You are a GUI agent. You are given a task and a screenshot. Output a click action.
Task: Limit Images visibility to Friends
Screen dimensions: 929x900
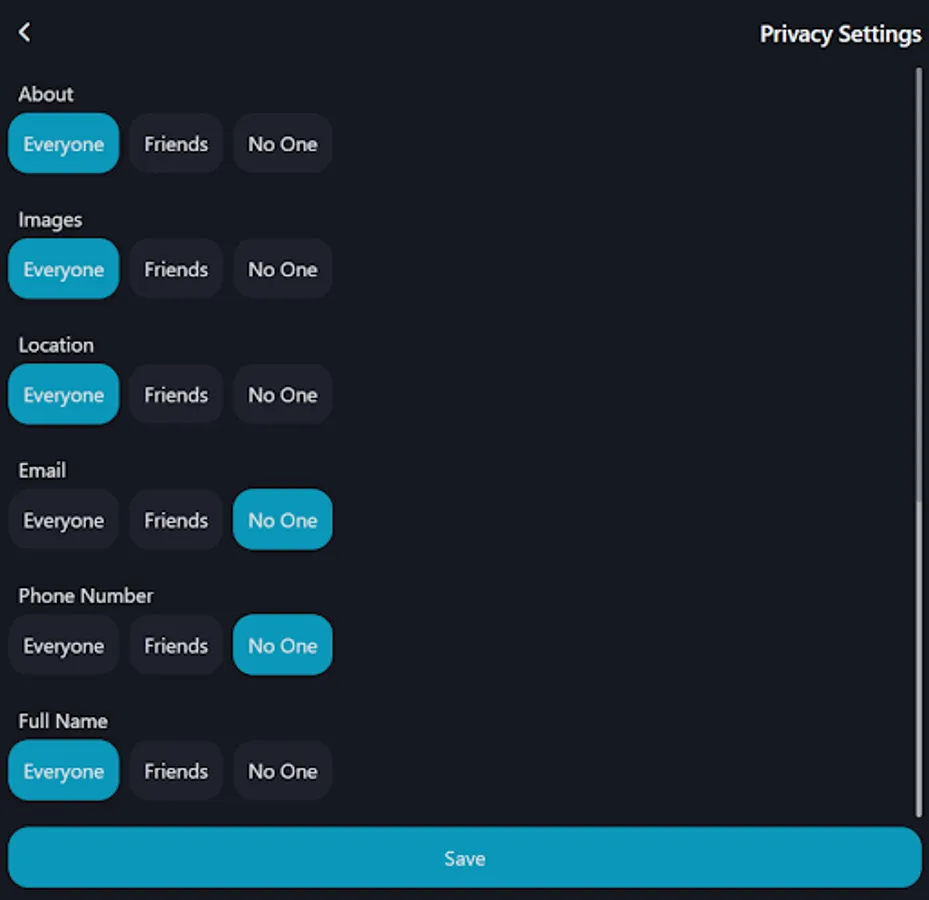pyautogui.click(x=176, y=269)
